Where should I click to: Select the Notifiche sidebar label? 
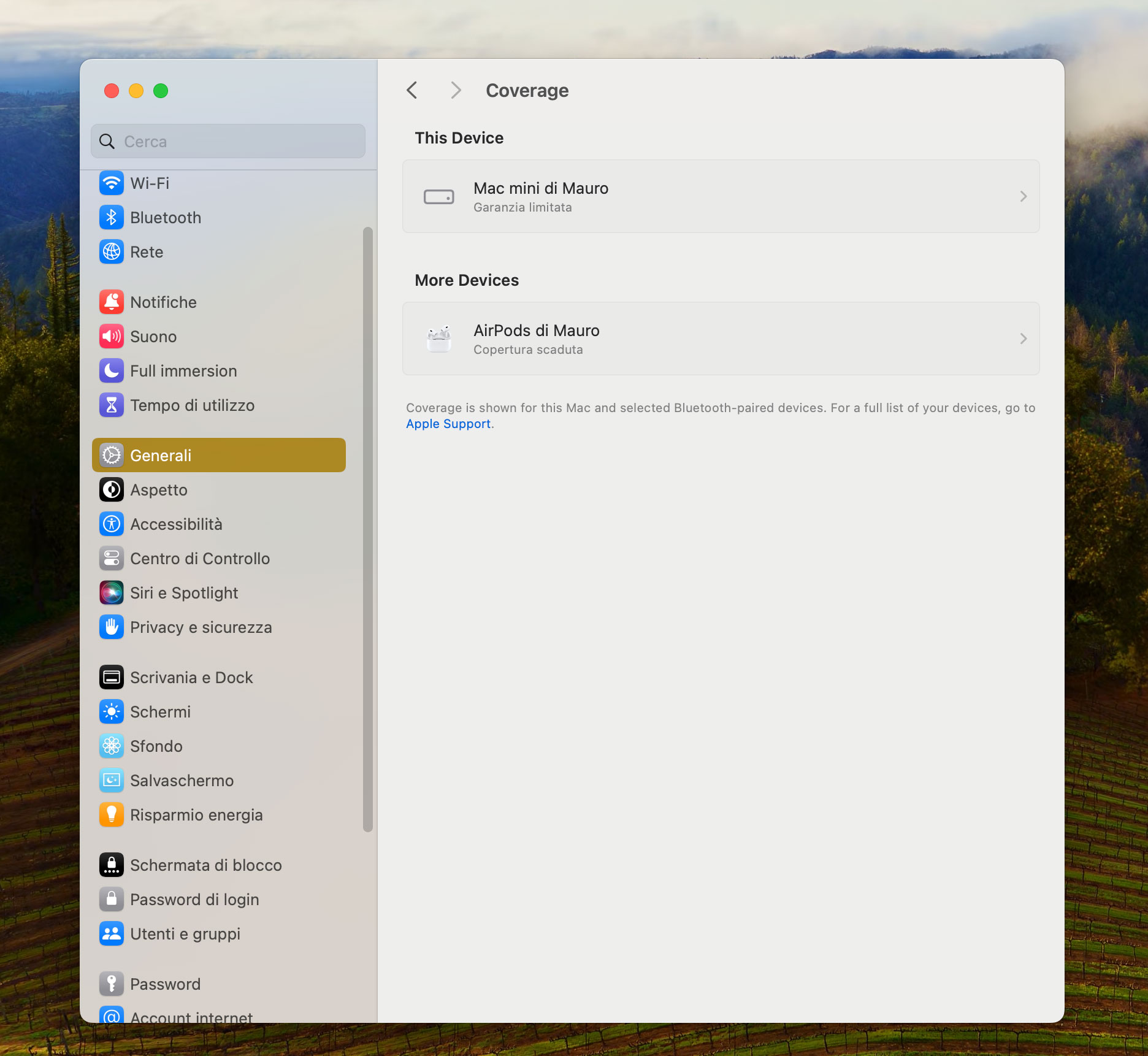click(163, 302)
